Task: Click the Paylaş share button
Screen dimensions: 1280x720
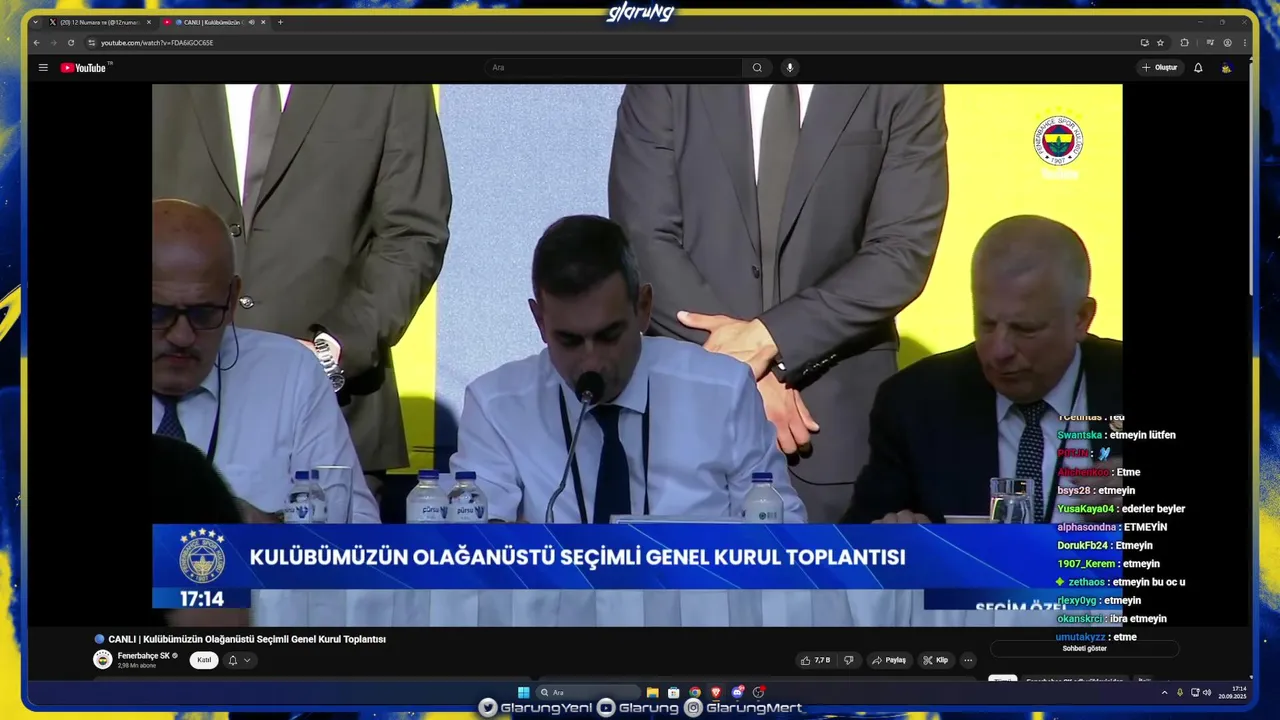Action: [x=889, y=660]
